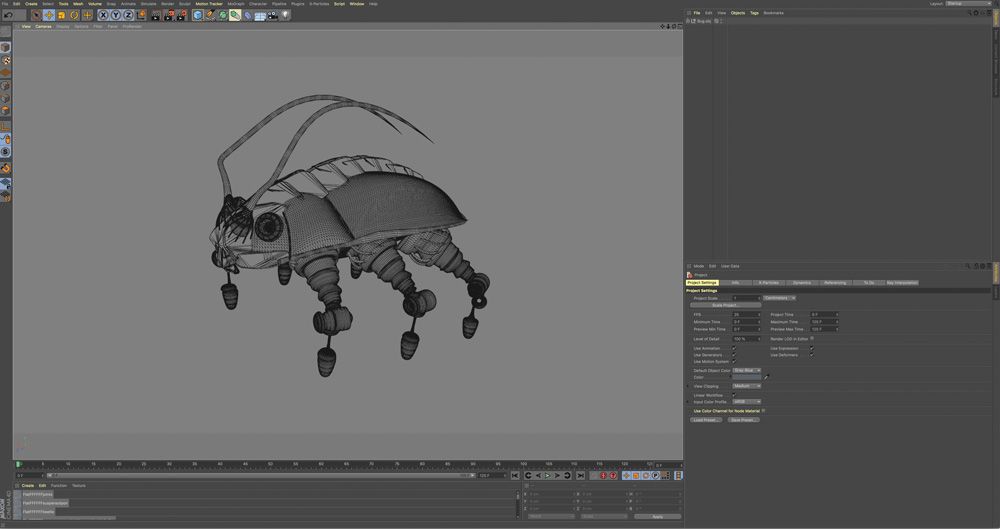Click the color eyedropper icon beside Color

[x=767, y=377]
